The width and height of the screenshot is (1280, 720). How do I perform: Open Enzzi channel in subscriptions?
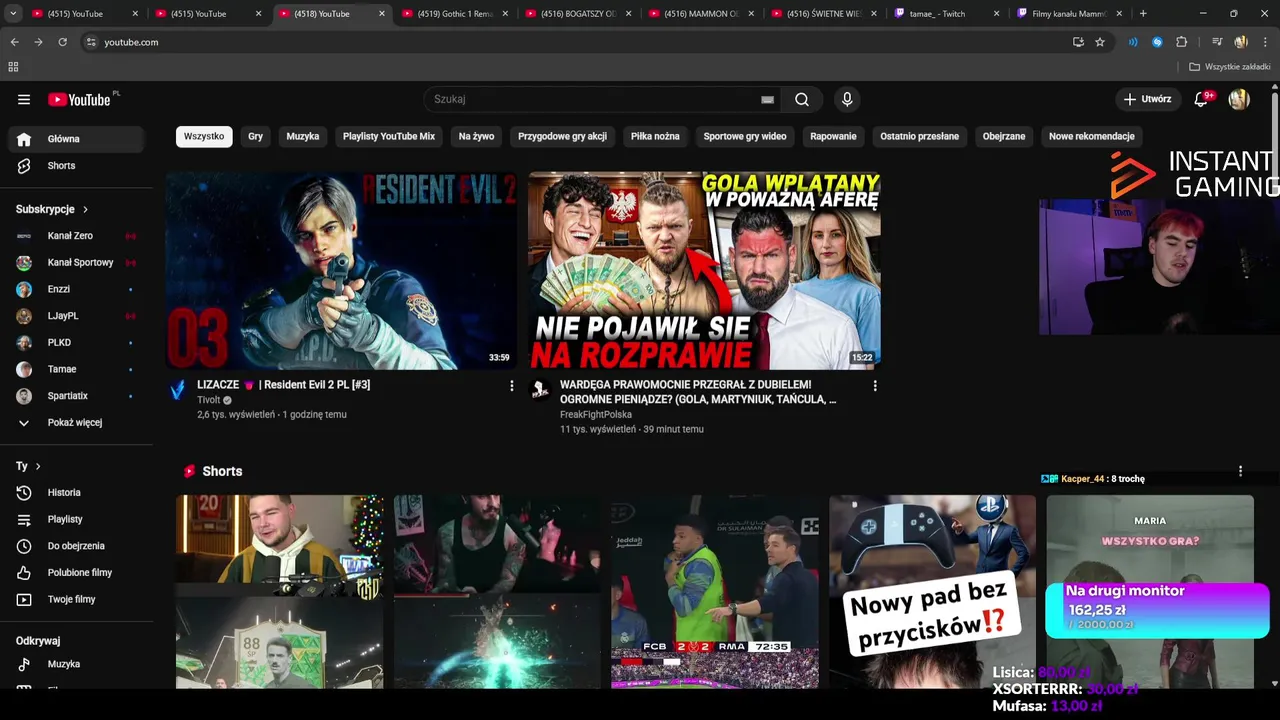76,289
